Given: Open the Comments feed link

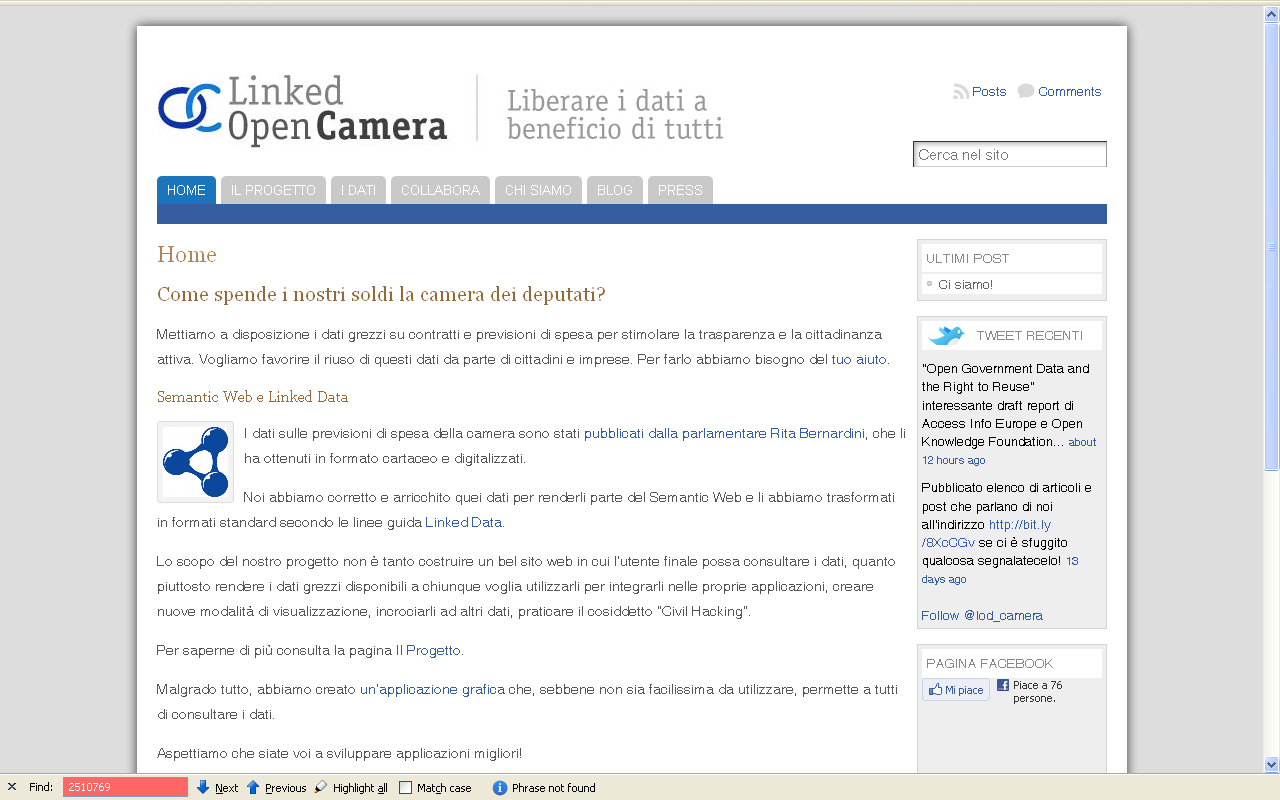Looking at the screenshot, I should (1069, 92).
